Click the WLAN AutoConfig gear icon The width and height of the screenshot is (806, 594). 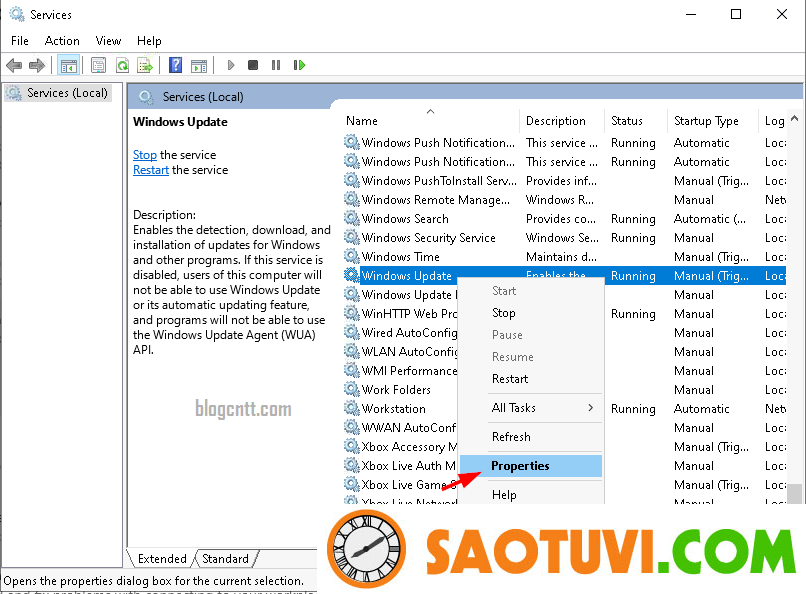(x=352, y=351)
